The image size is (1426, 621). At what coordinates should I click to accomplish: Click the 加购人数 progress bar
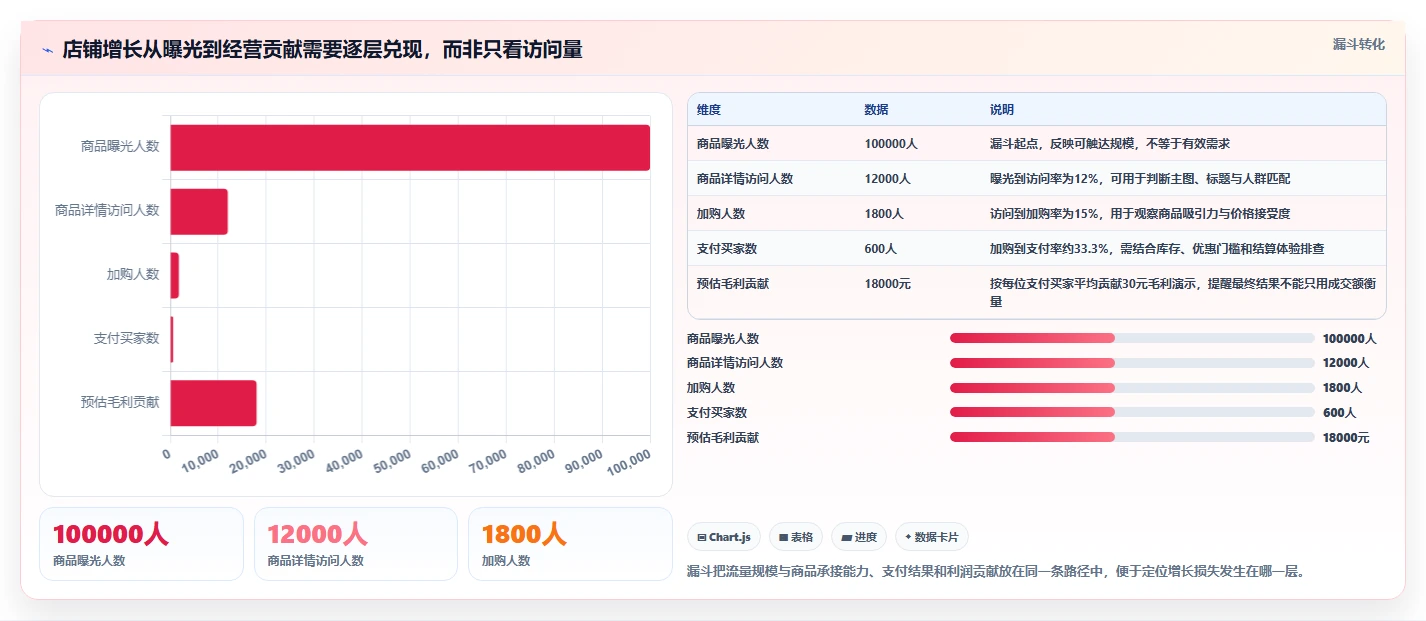1132,388
